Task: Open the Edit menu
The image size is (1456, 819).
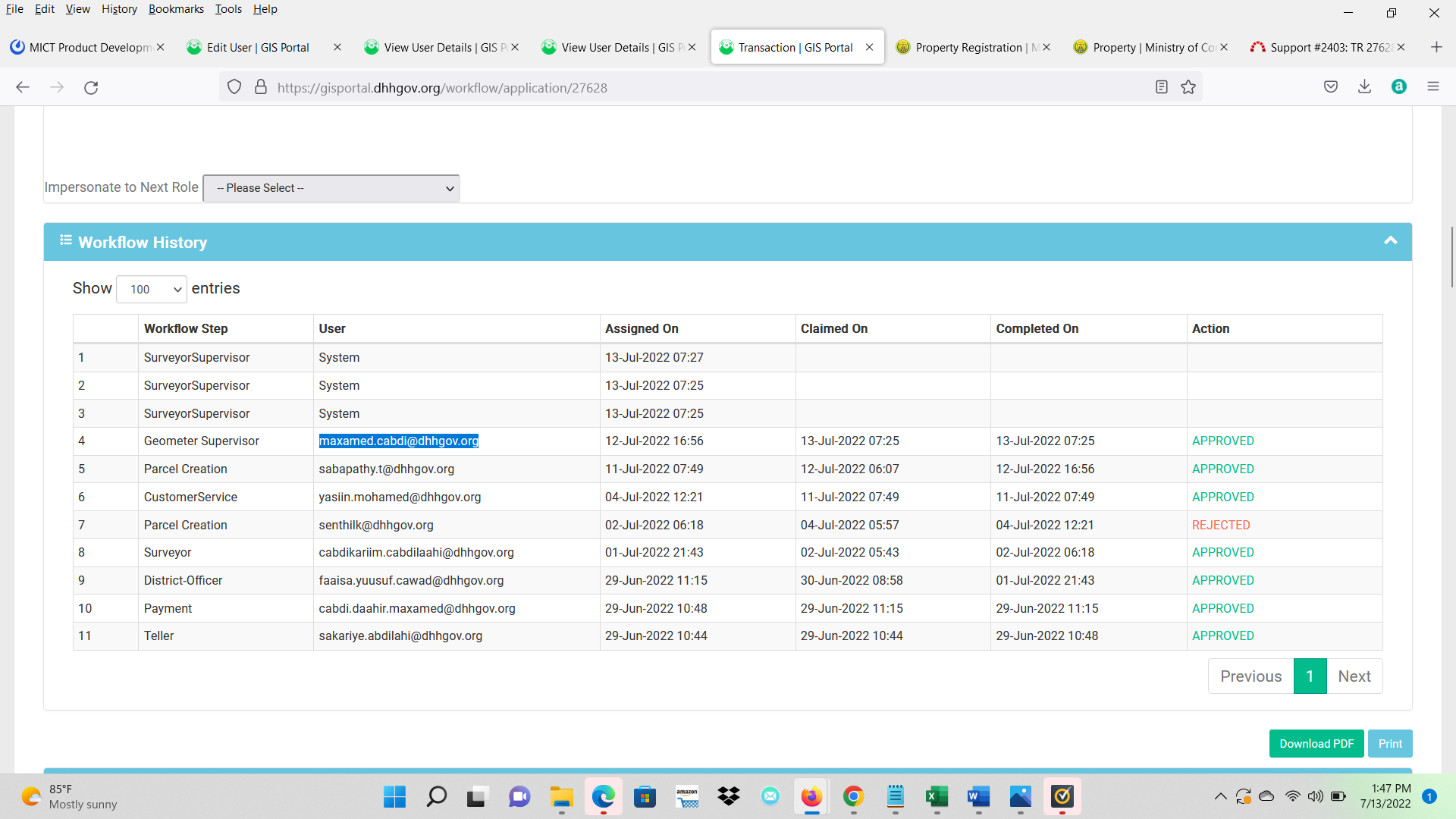Action: (x=45, y=9)
